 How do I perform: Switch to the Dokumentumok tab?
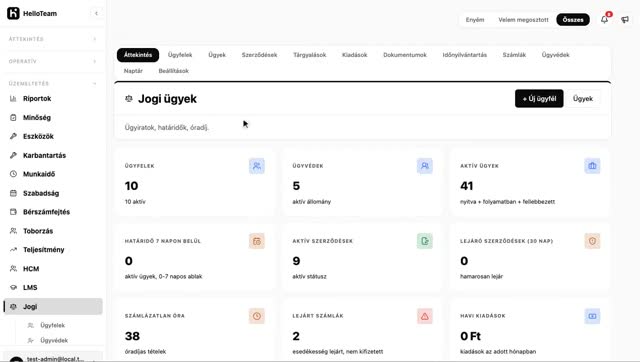[x=405, y=55]
